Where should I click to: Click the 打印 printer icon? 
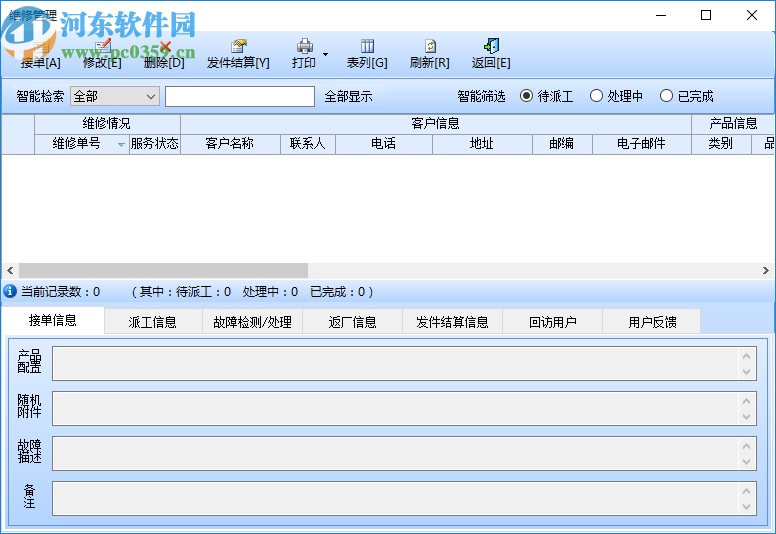[x=304, y=47]
